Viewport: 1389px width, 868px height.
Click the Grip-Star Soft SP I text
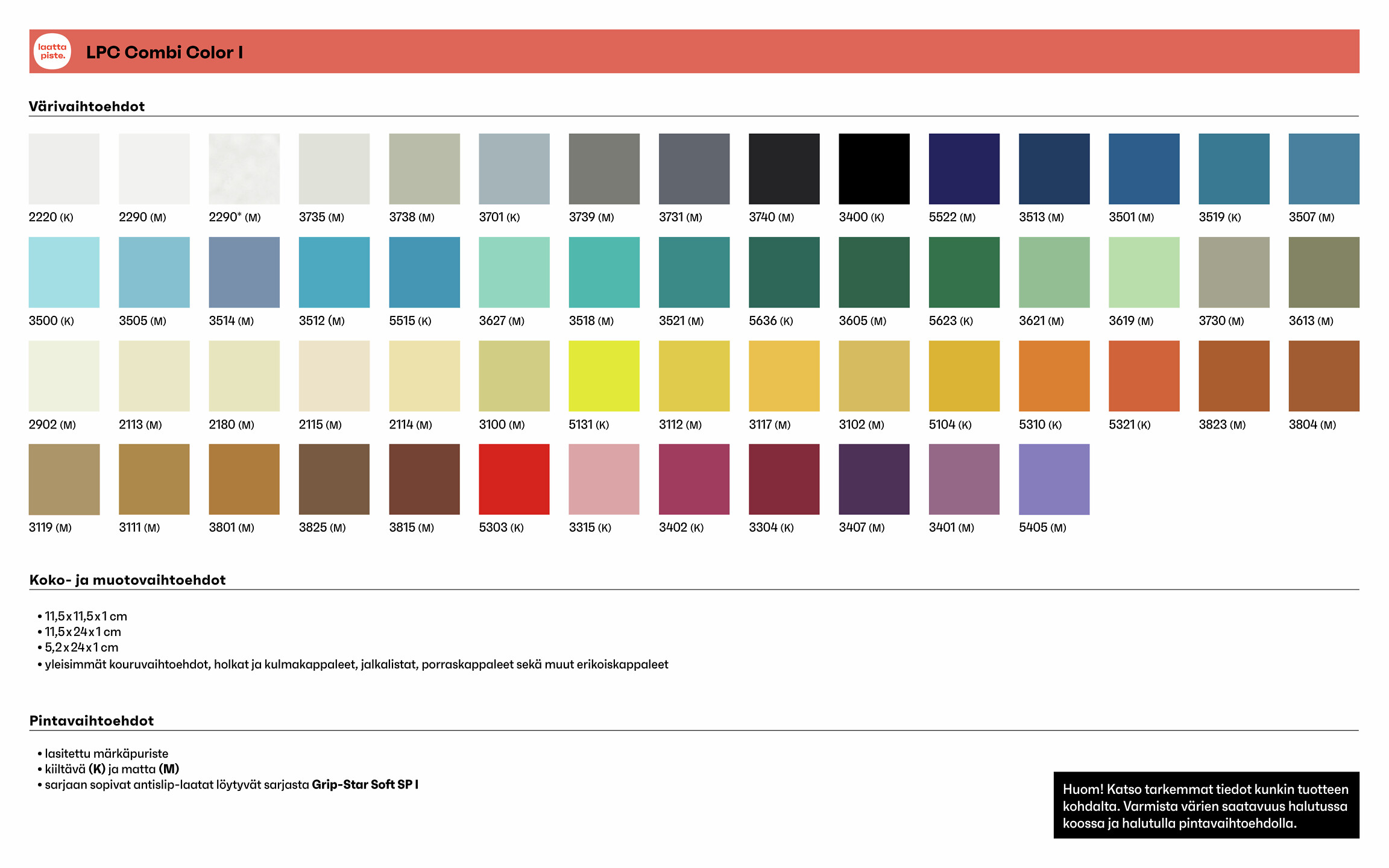pyautogui.click(x=365, y=785)
